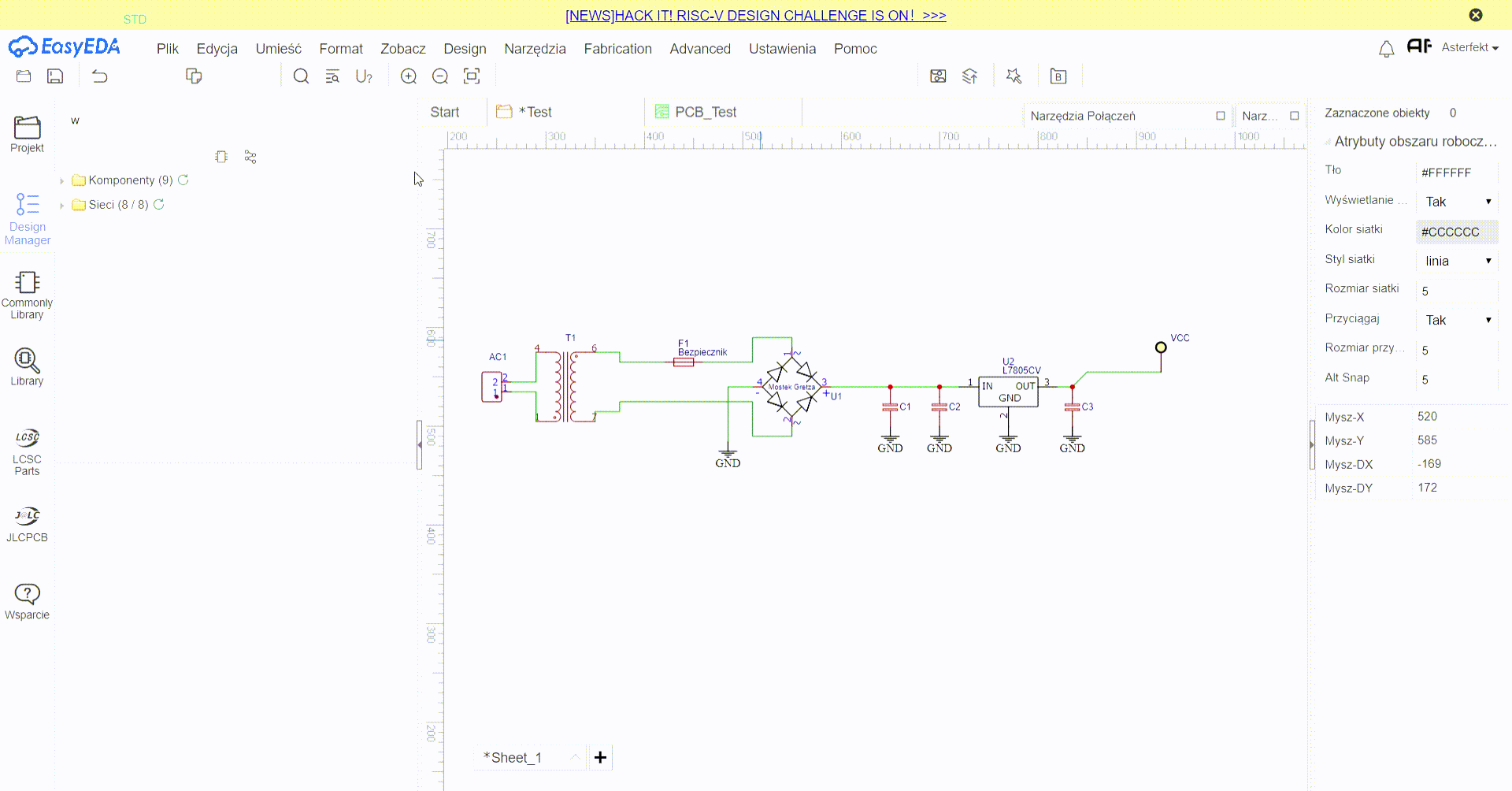The width and height of the screenshot is (1512, 791).
Task: Open the Commonly Library sidebar icon
Action: tap(27, 295)
